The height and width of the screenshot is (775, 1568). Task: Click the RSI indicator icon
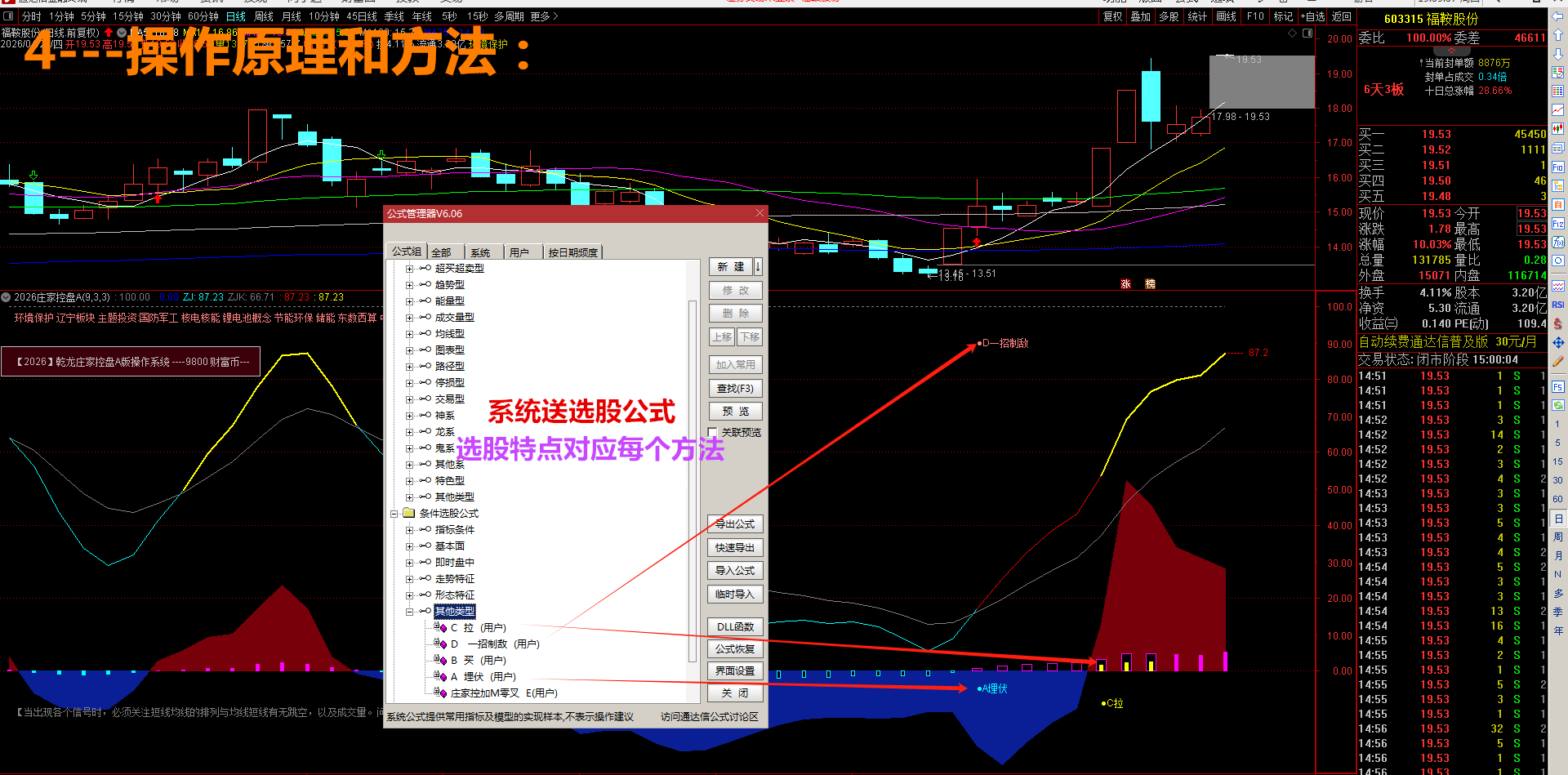tap(1558, 305)
